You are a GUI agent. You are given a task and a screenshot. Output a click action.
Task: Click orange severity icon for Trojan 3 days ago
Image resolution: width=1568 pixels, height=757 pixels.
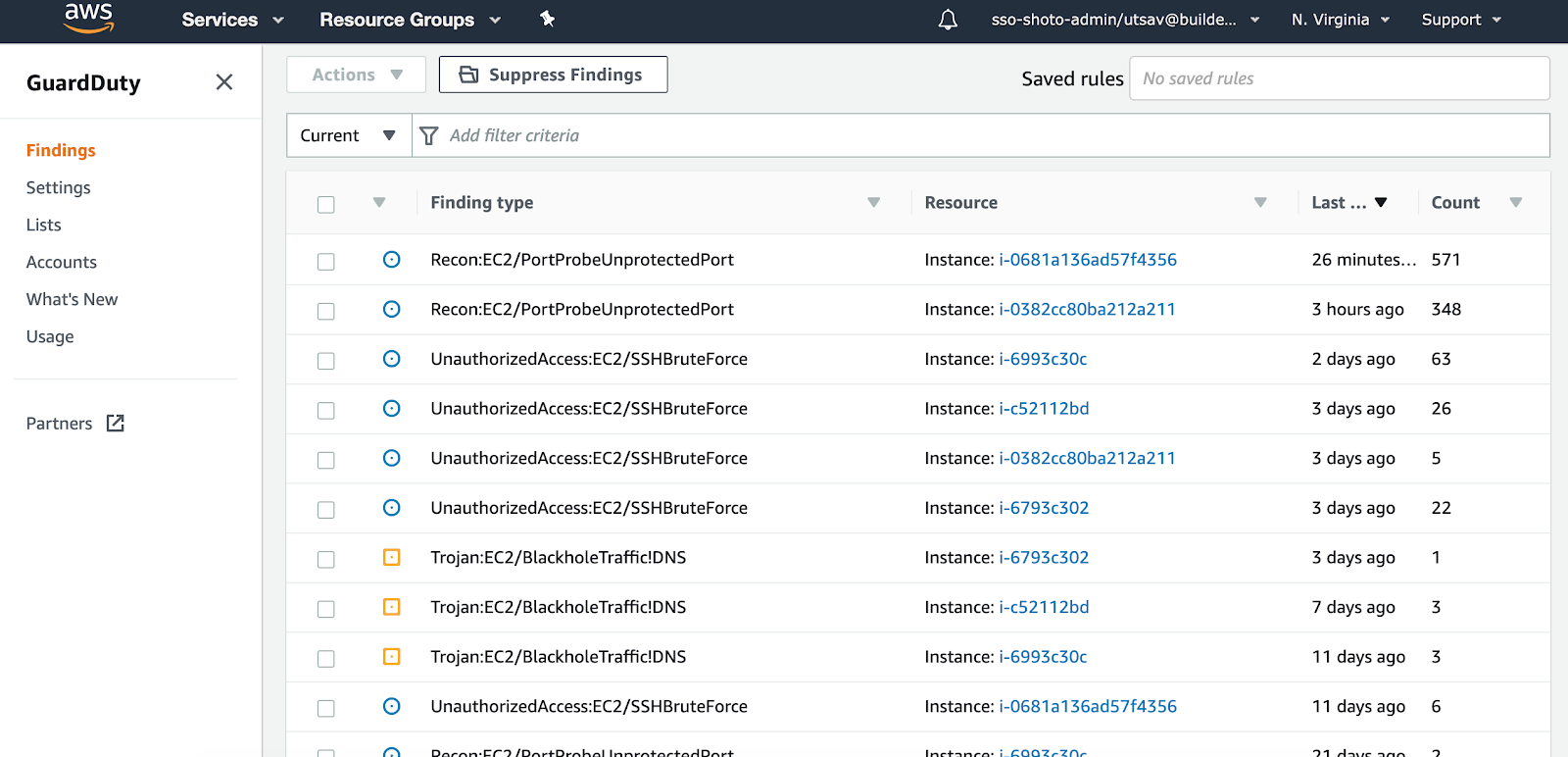[391, 557]
